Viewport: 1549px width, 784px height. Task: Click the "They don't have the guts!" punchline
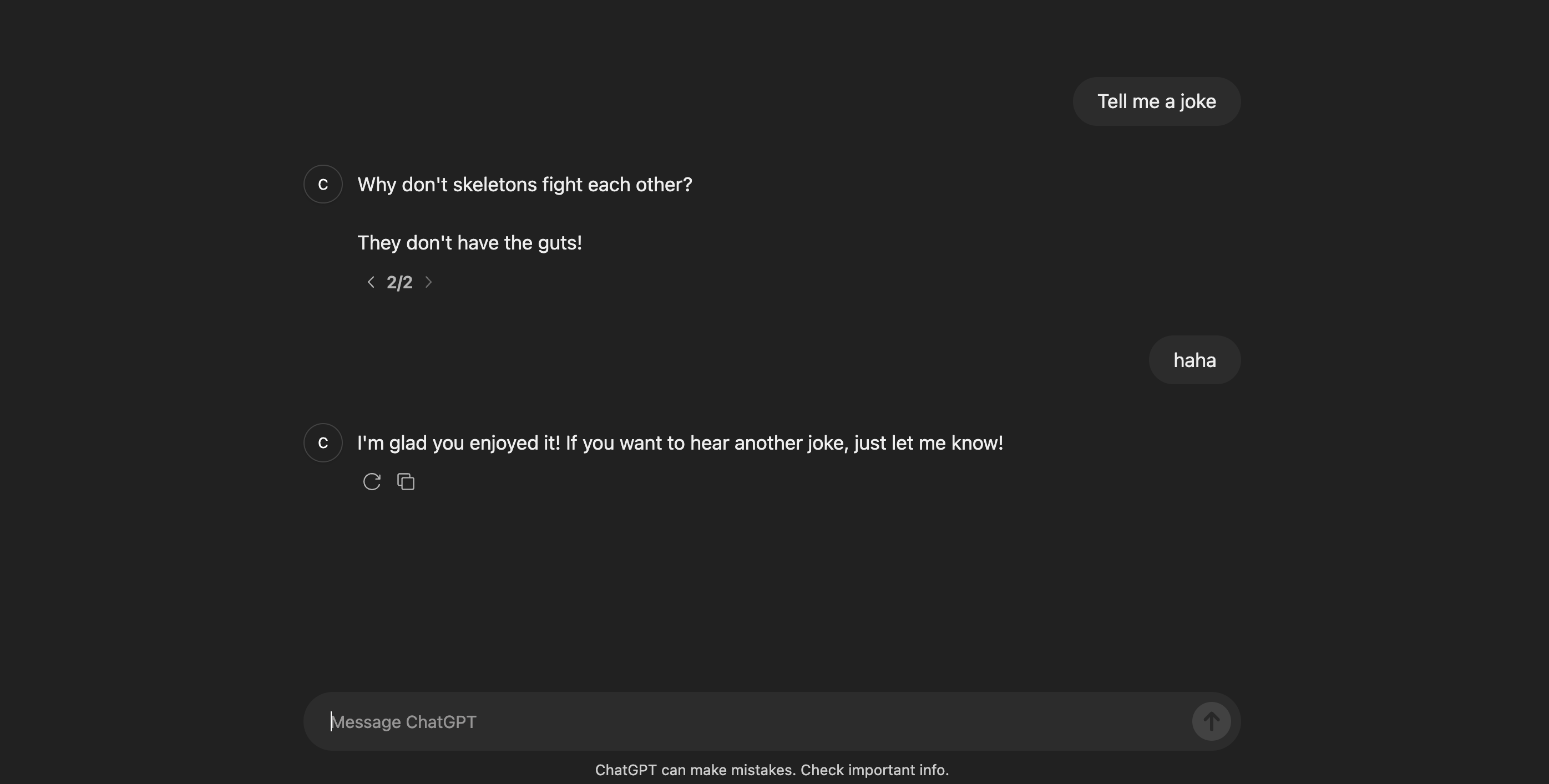pyautogui.click(x=469, y=243)
